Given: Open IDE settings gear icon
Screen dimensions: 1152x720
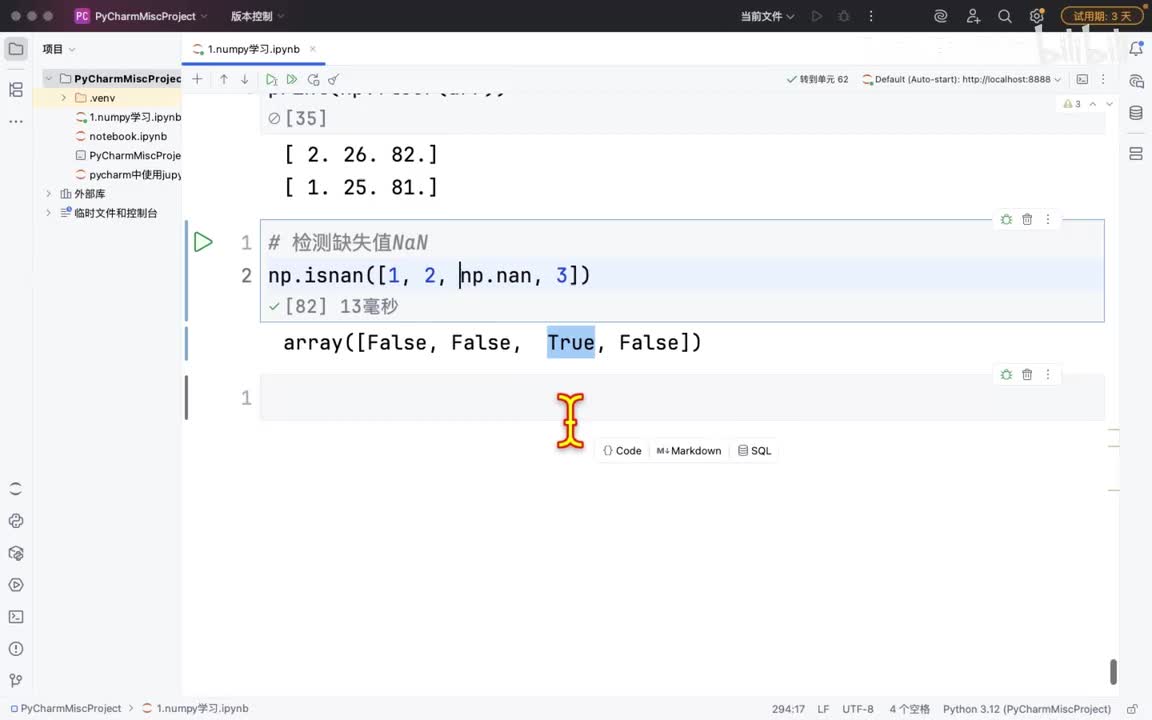Looking at the screenshot, I should 1036,16.
